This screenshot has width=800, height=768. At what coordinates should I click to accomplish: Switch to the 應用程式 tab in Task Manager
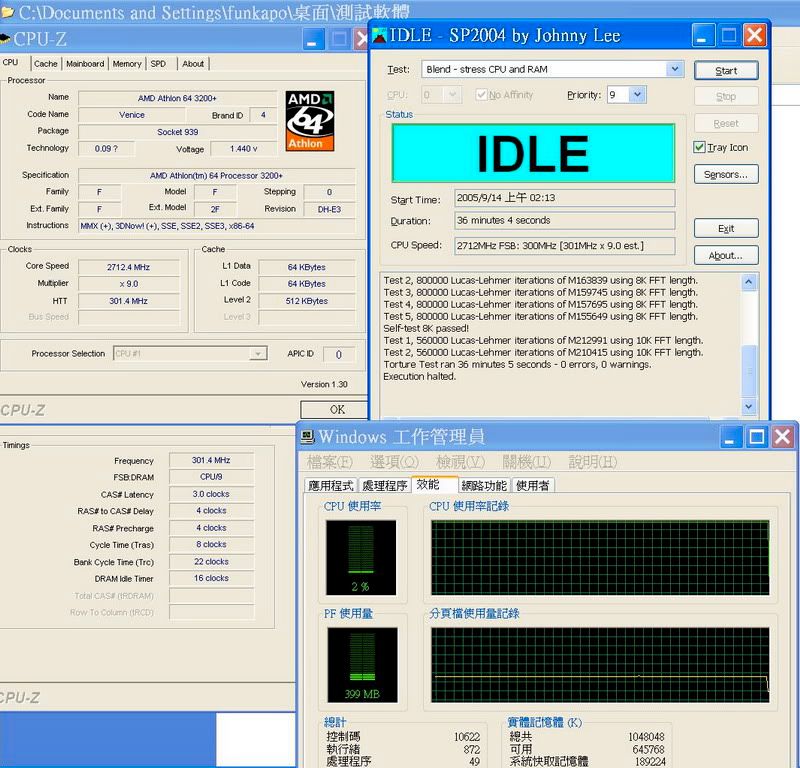(331, 485)
